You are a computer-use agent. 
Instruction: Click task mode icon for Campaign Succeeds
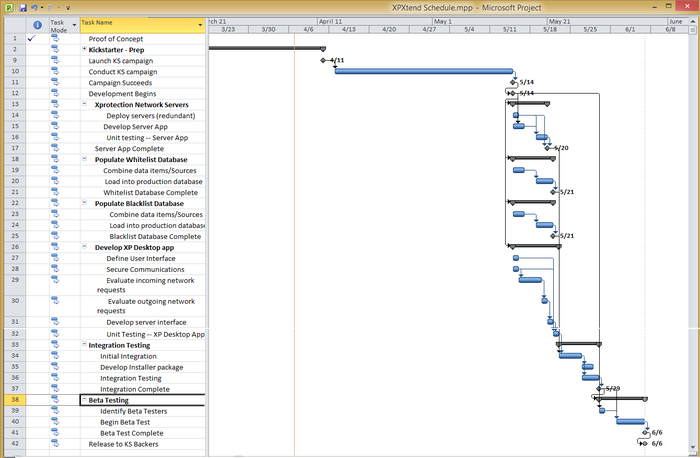pyautogui.click(x=55, y=82)
